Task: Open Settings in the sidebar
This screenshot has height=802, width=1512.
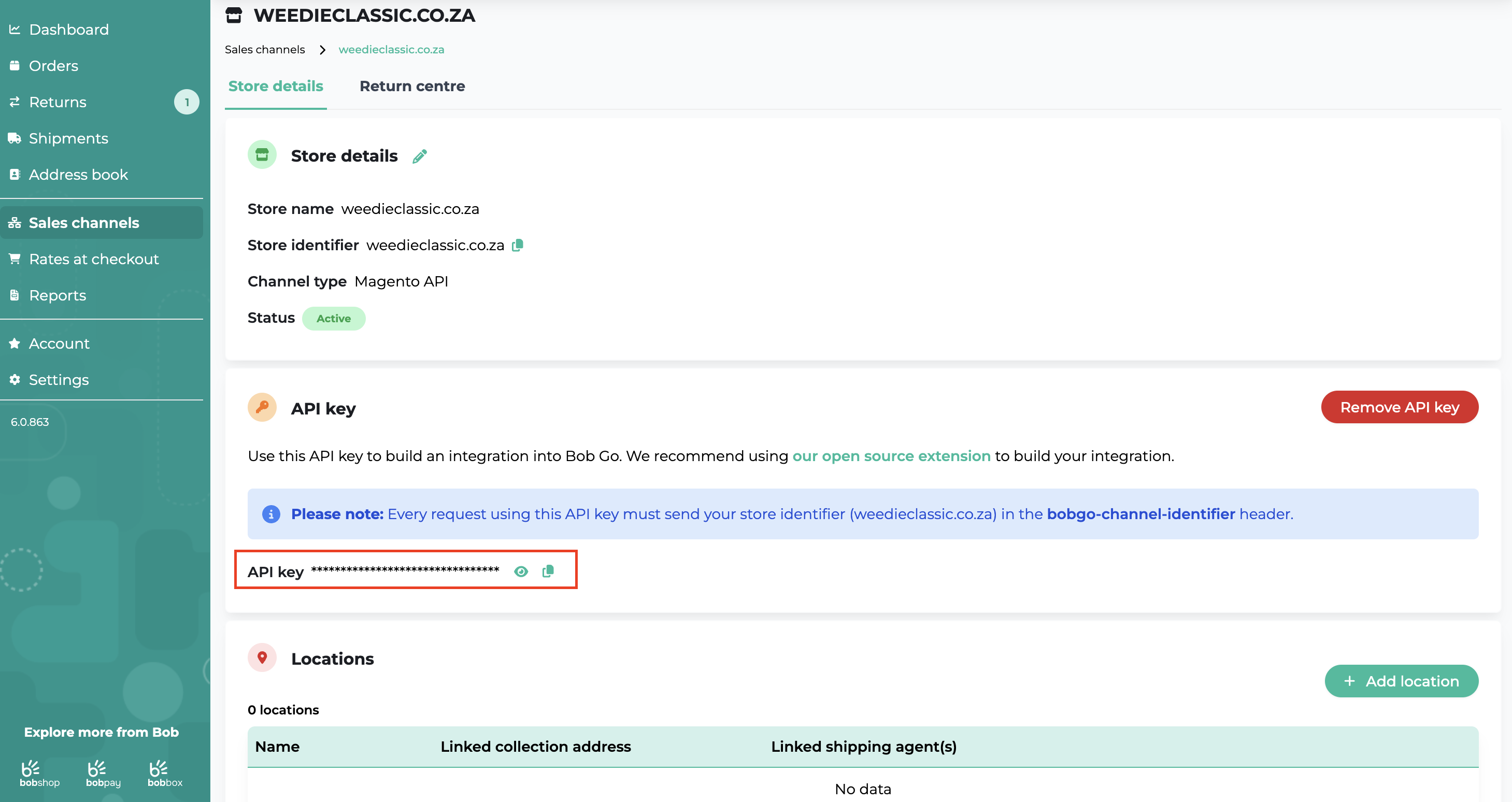Action: click(59, 380)
